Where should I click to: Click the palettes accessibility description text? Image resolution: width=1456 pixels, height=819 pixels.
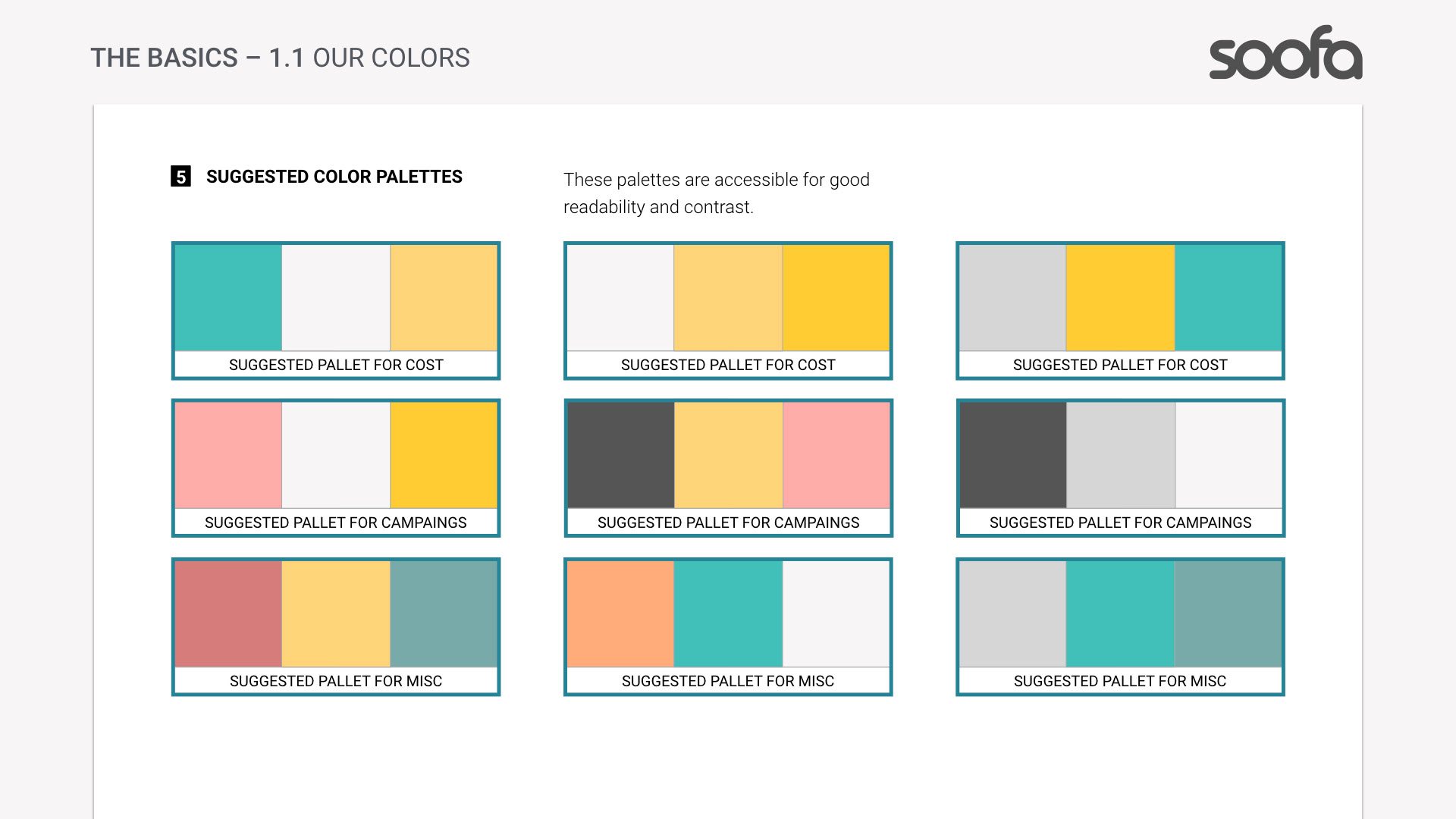(716, 193)
